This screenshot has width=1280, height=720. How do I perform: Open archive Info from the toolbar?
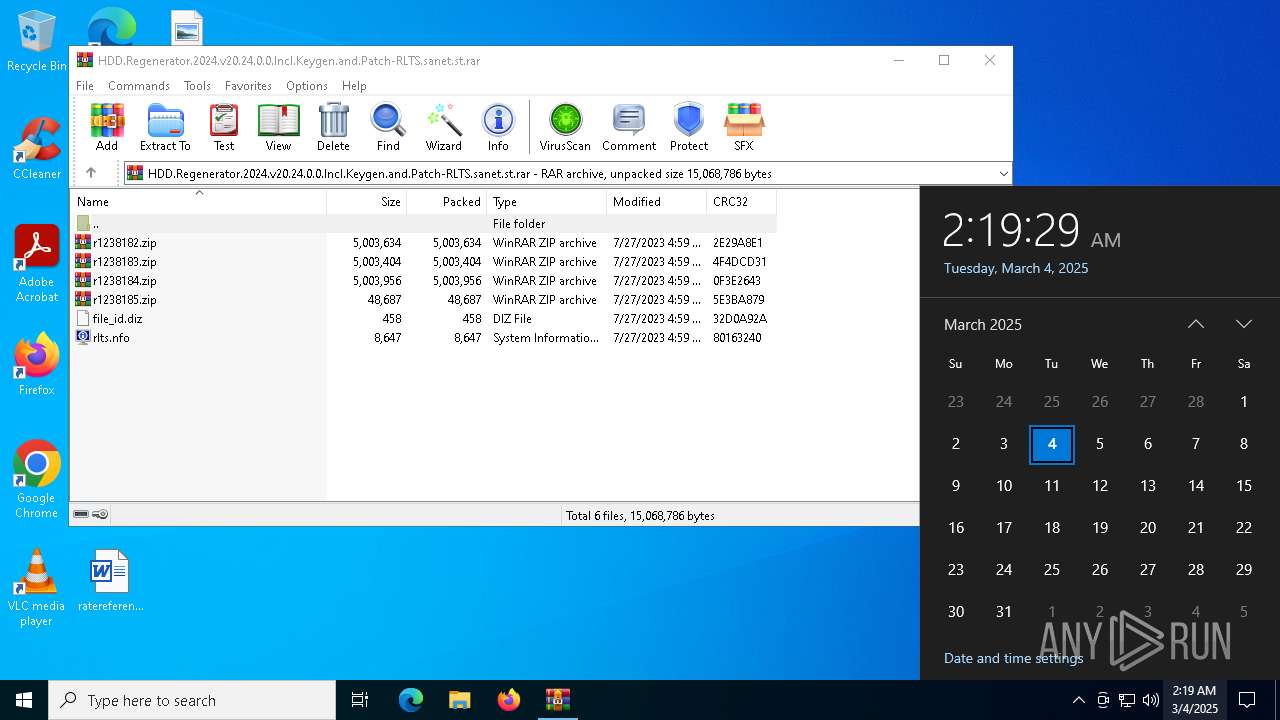[498, 127]
